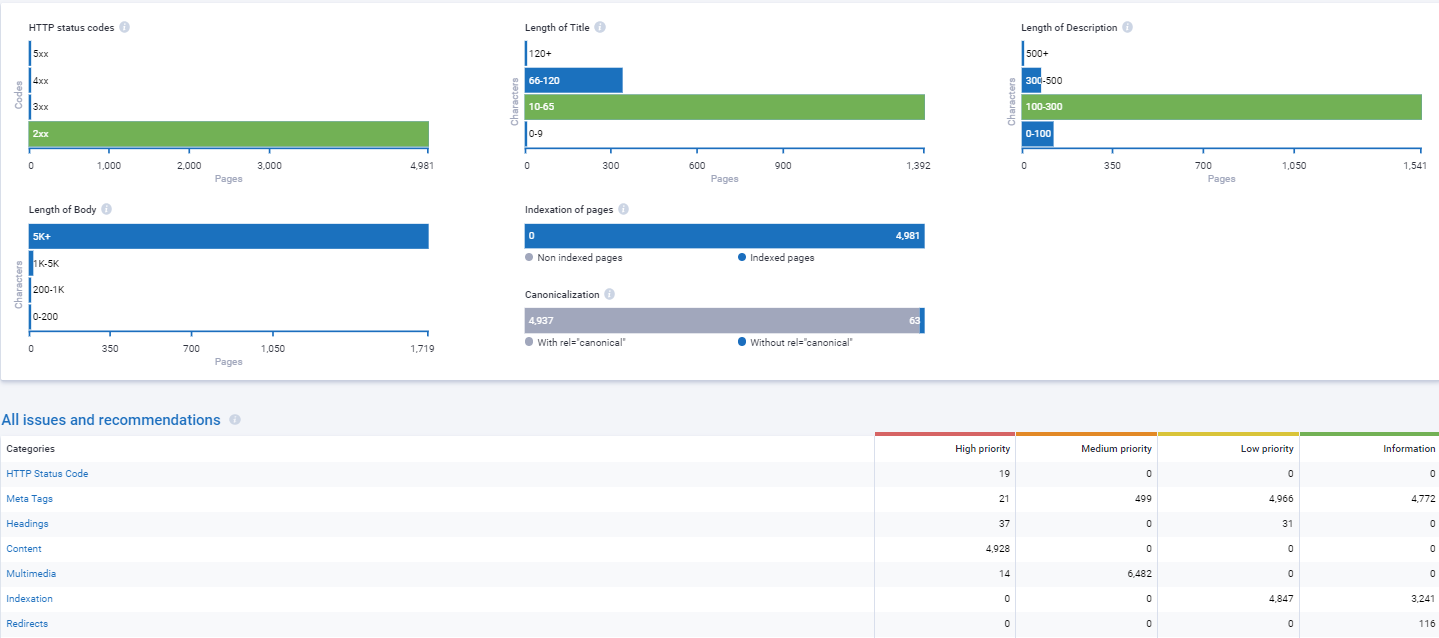Click the 37 Headings high priority value
1439x638 pixels.
[x=1004, y=524]
